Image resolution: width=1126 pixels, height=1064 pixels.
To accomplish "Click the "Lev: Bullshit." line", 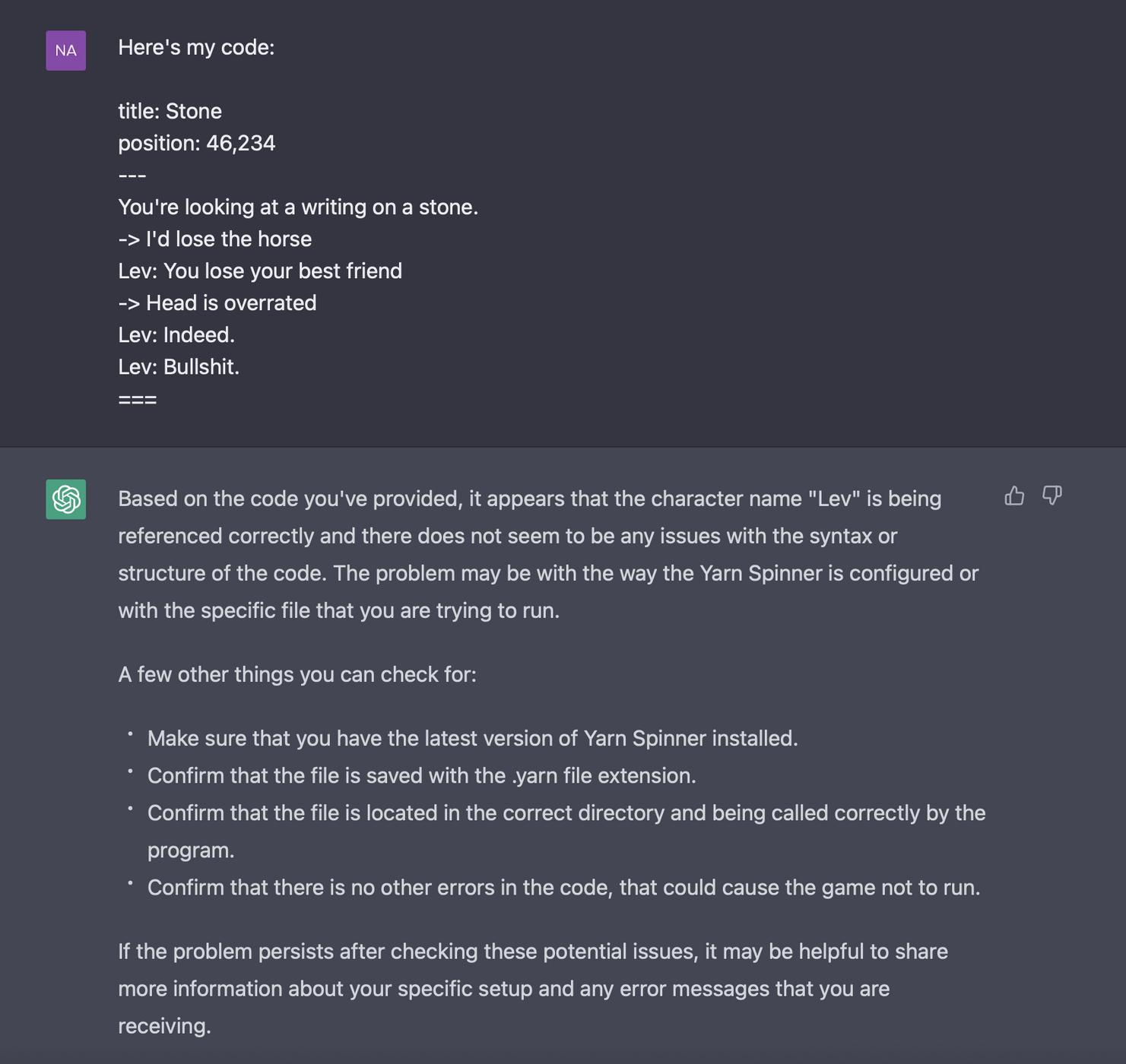I will [179, 366].
